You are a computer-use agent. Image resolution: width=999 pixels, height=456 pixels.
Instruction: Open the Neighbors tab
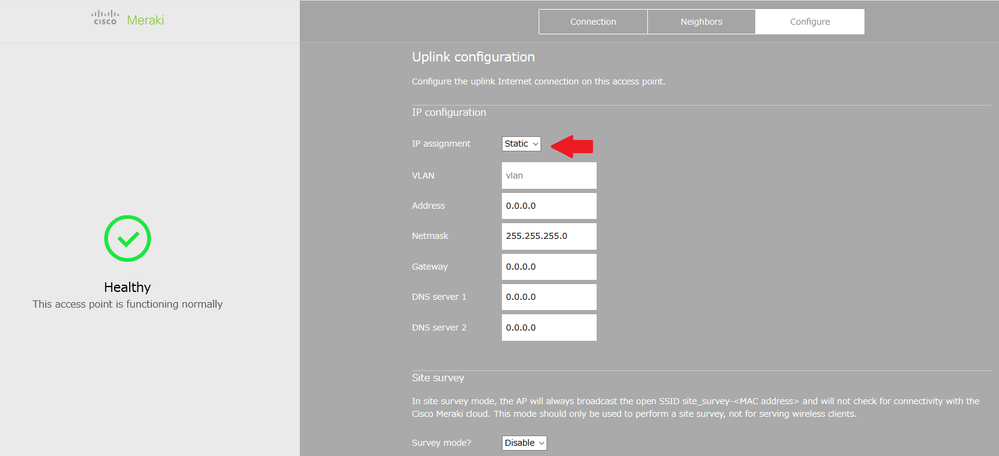[x=701, y=22]
